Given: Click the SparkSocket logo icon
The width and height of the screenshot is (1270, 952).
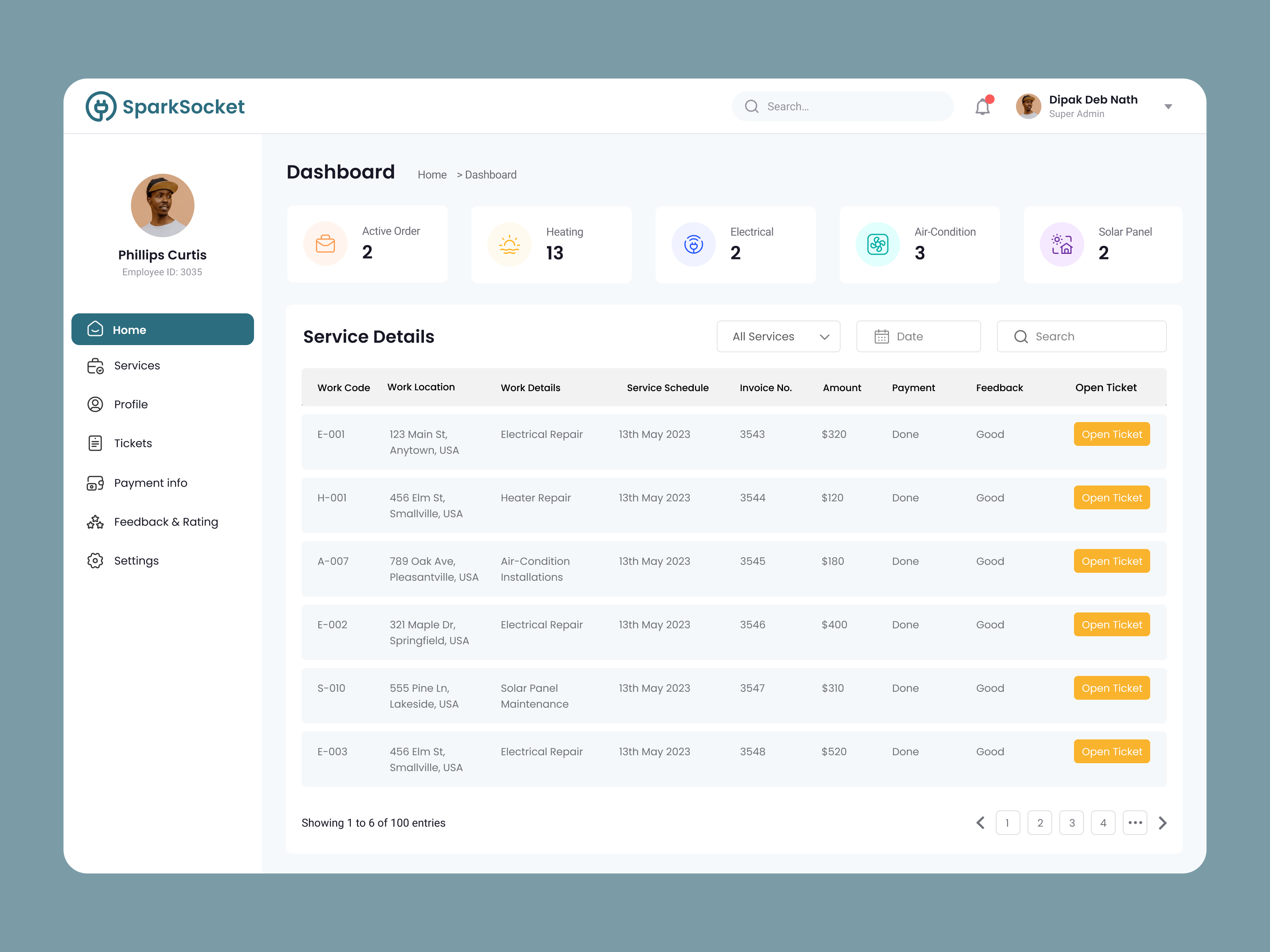Looking at the screenshot, I should pyautogui.click(x=102, y=106).
